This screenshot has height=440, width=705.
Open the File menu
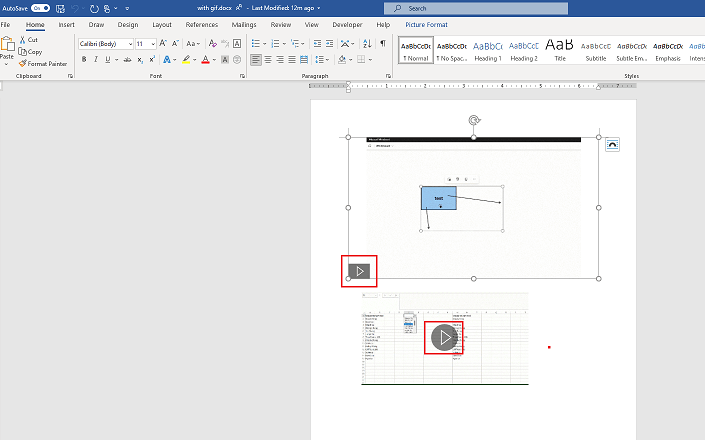tap(5, 25)
